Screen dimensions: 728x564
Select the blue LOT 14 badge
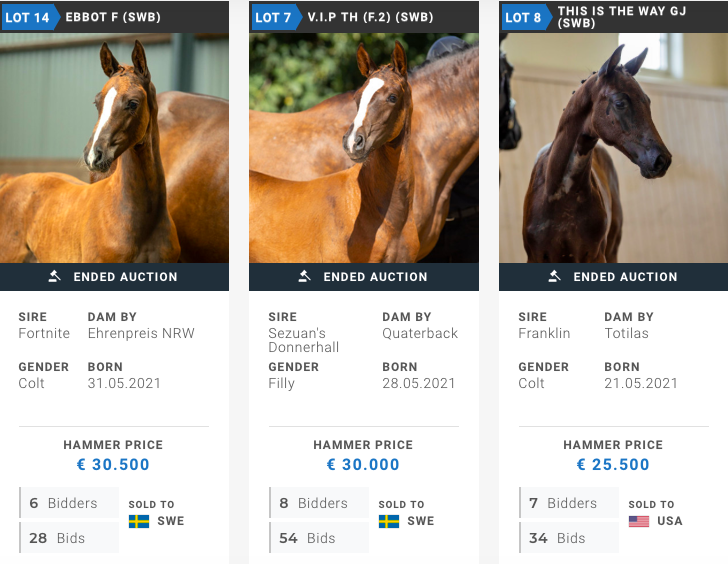click(x=30, y=17)
